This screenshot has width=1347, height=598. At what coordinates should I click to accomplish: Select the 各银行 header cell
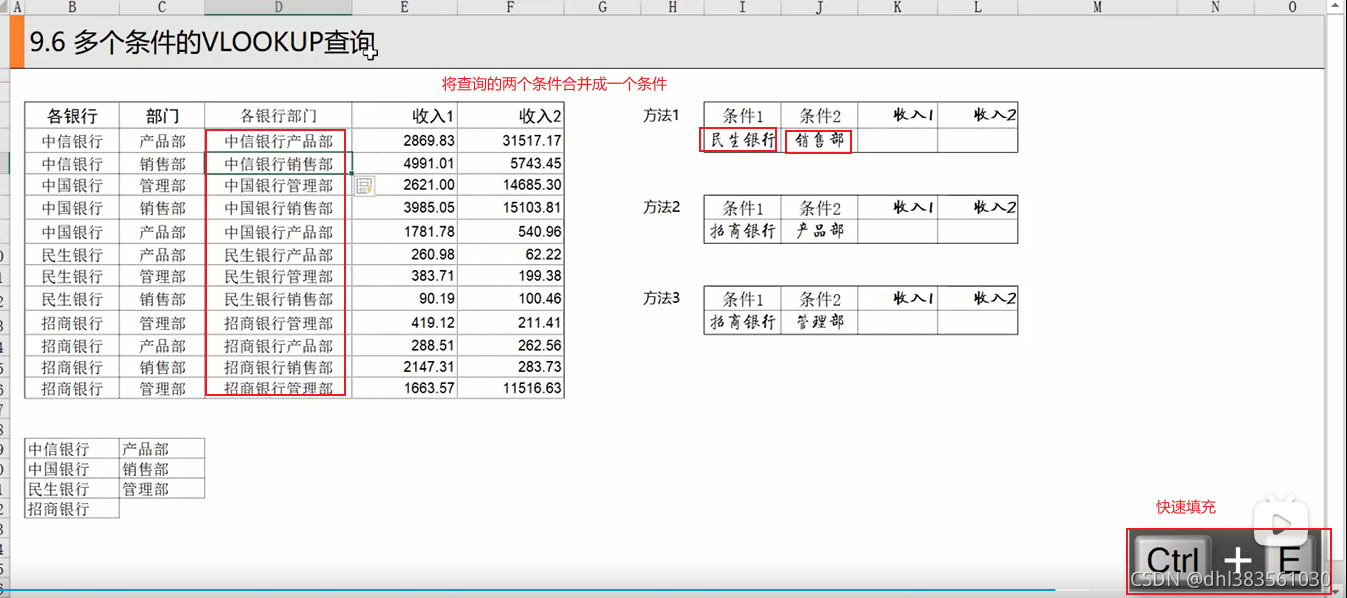[72, 116]
